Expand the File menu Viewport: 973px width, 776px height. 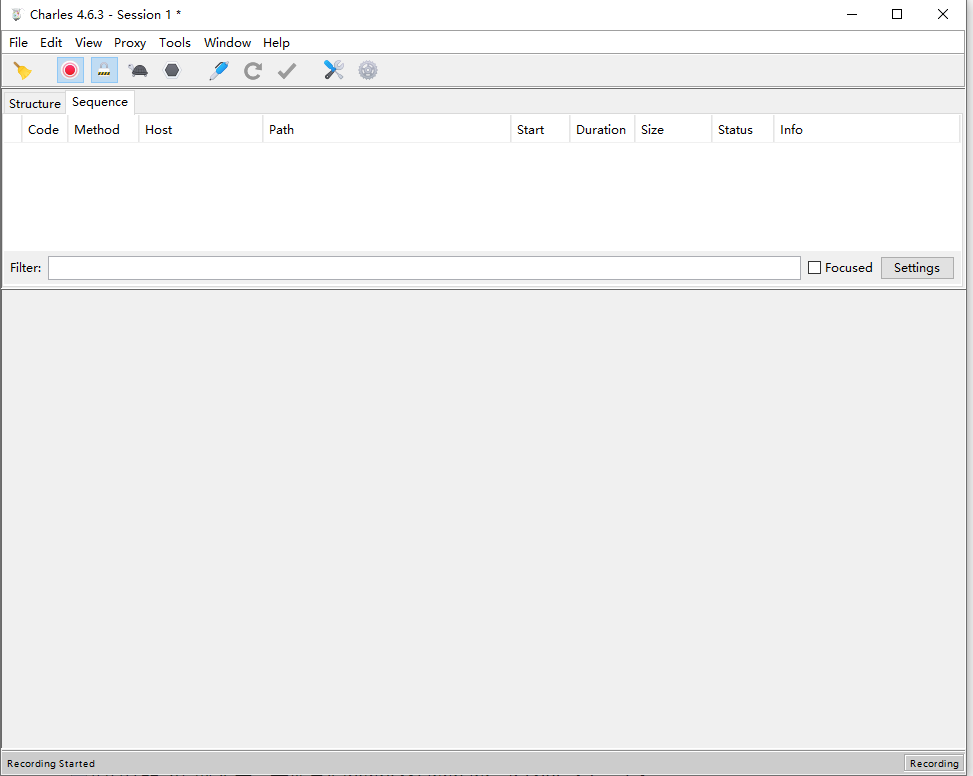coord(19,43)
